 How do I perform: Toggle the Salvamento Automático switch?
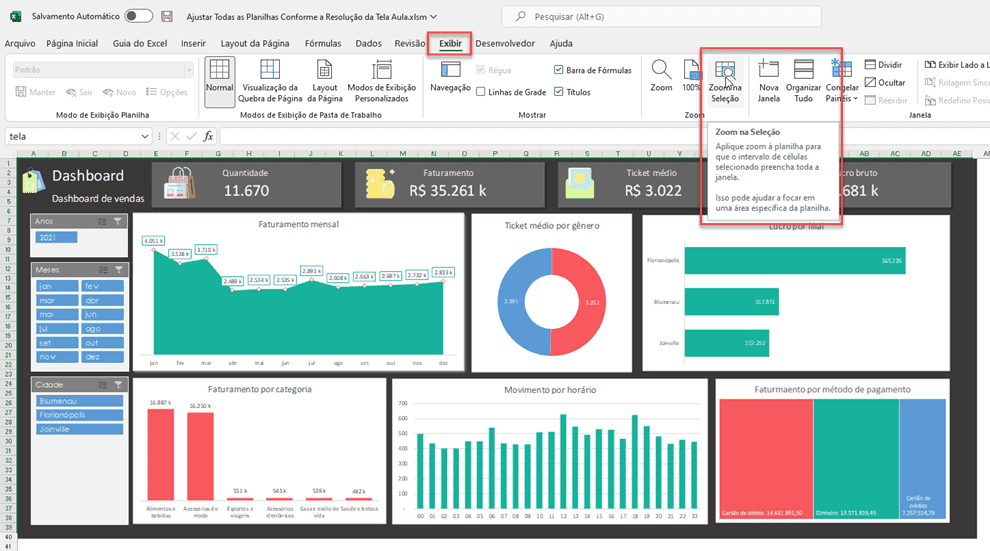point(139,17)
